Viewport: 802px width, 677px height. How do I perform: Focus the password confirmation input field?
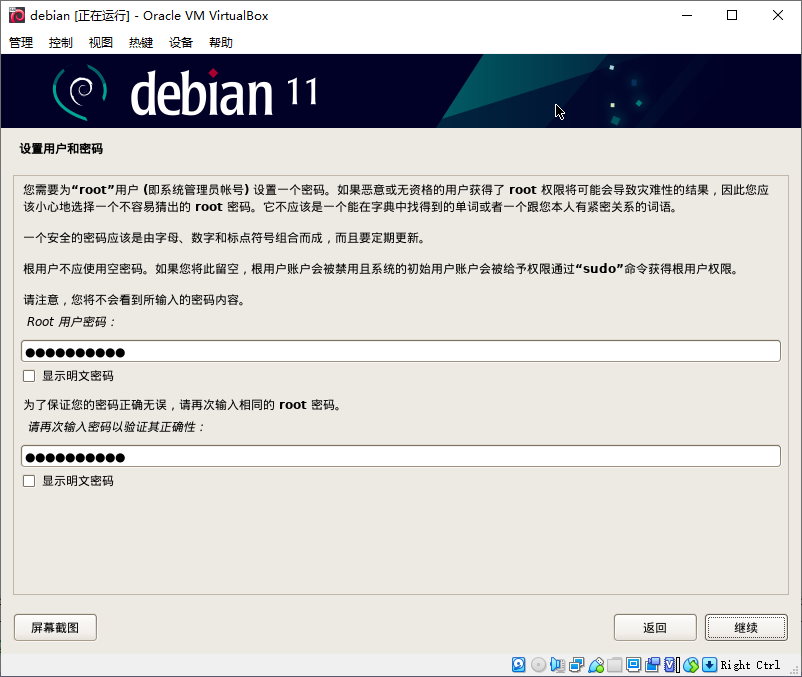(401, 456)
